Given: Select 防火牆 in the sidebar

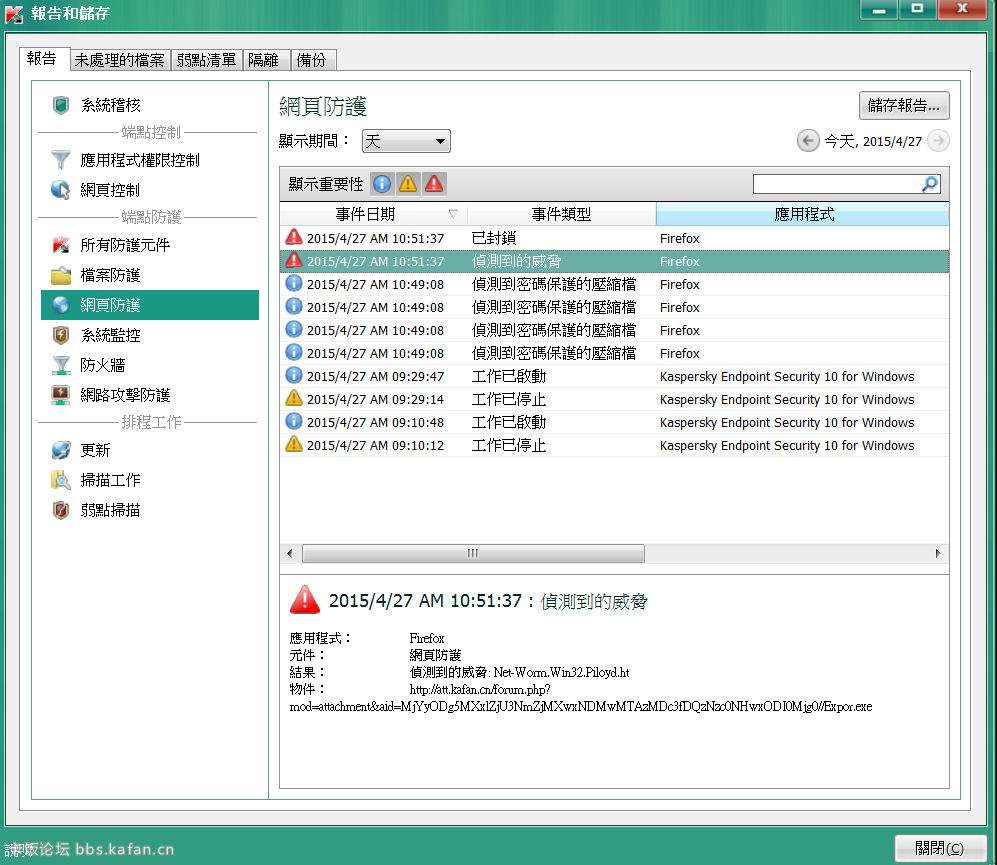Looking at the screenshot, I should 103,365.
